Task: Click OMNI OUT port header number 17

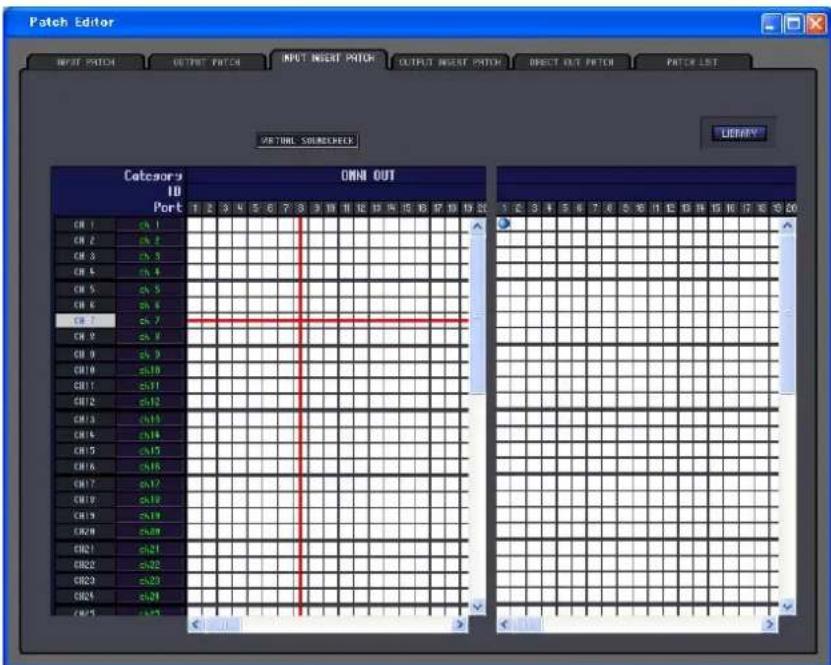Action: tap(437, 208)
